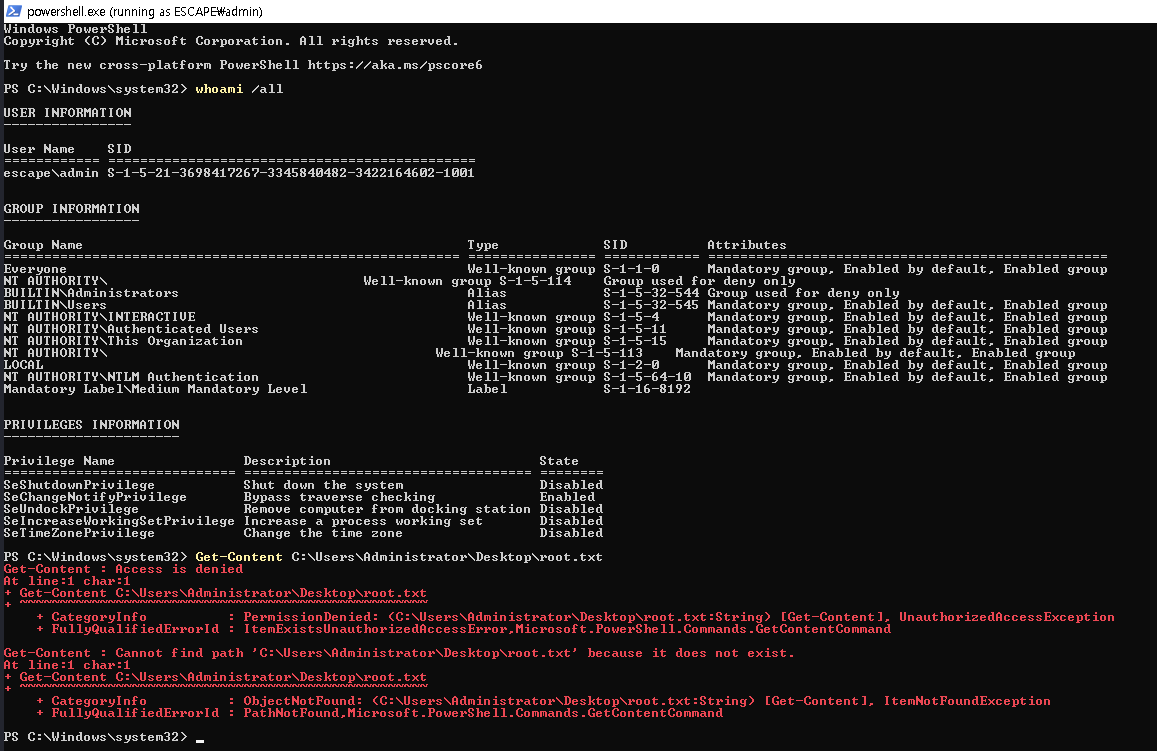Viewport: 1157px width, 751px height.
Task: Click the 'State' column header
Action: click(x=559, y=461)
